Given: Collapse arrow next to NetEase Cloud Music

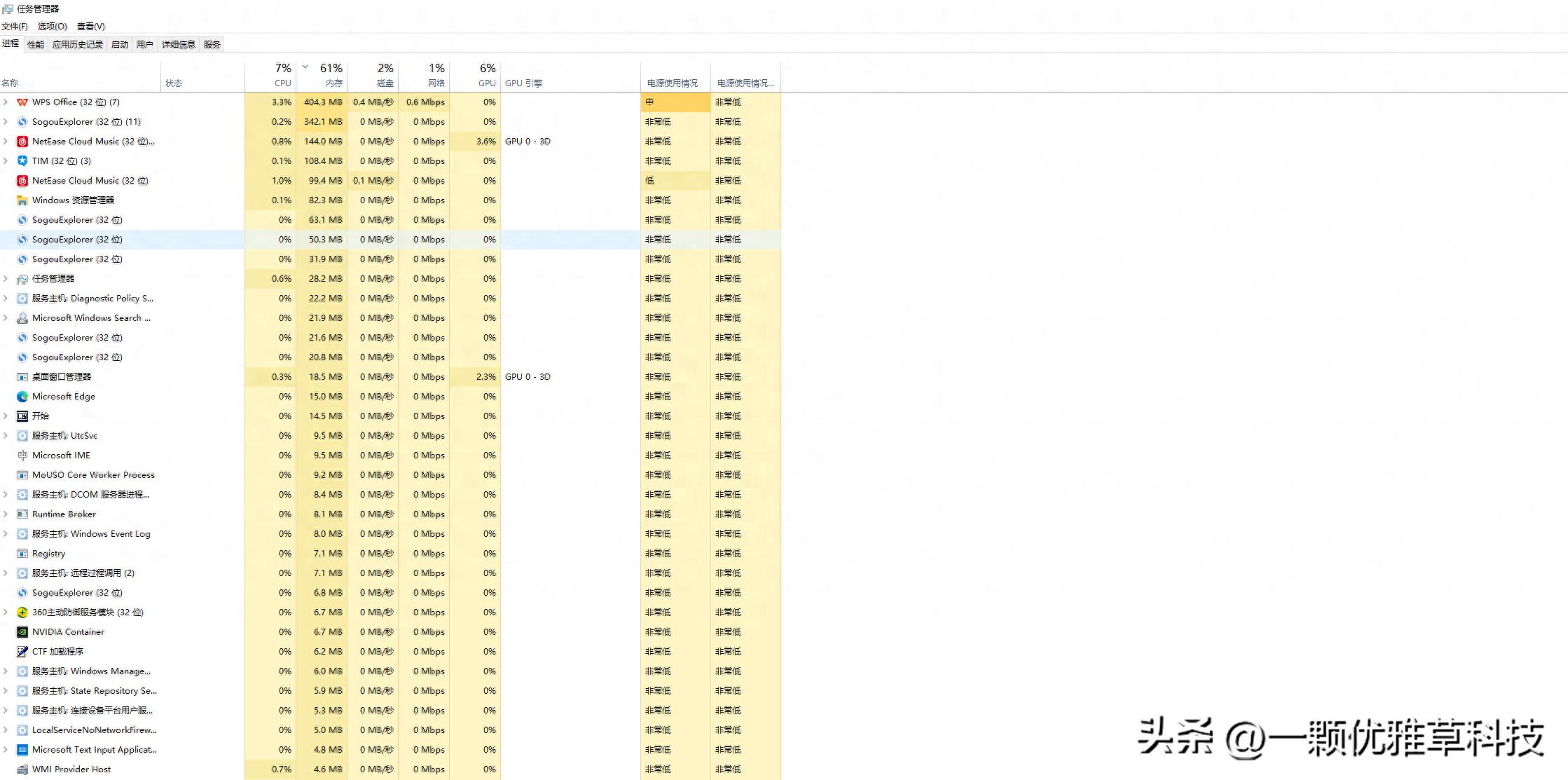Looking at the screenshot, I should [6, 141].
